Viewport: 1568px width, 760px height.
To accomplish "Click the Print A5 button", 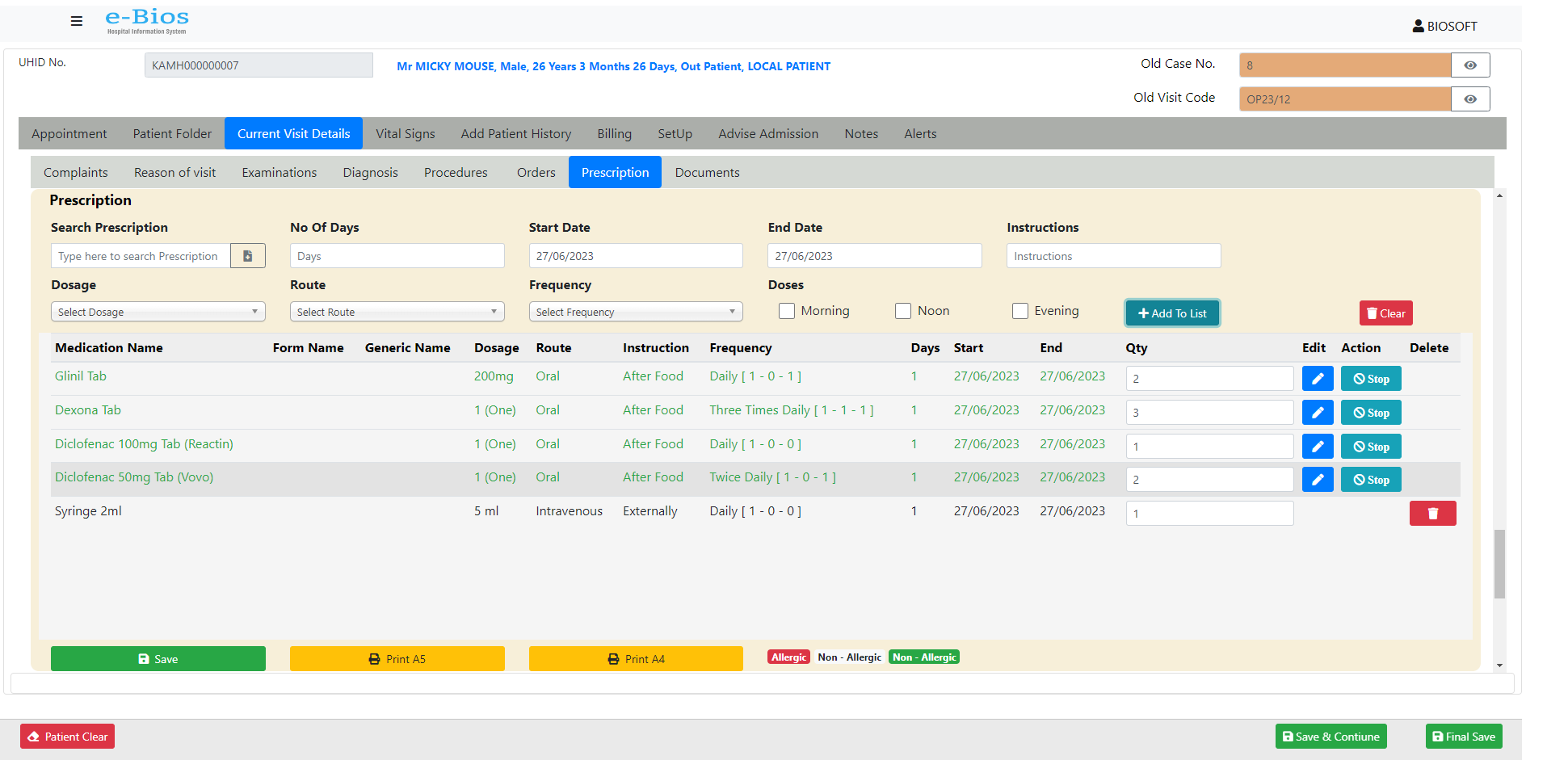I will pyautogui.click(x=397, y=659).
